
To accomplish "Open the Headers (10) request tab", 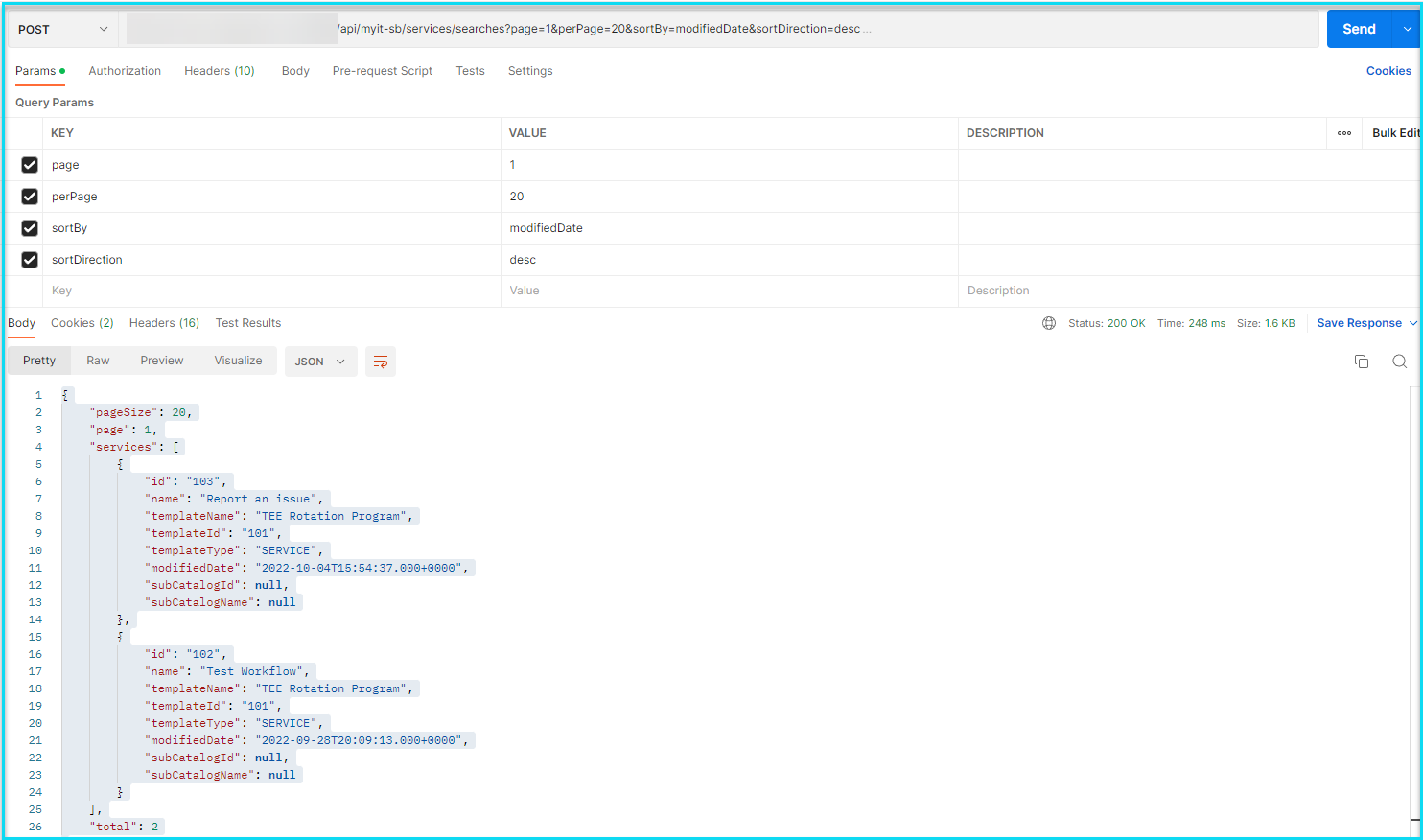I will click(219, 71).
